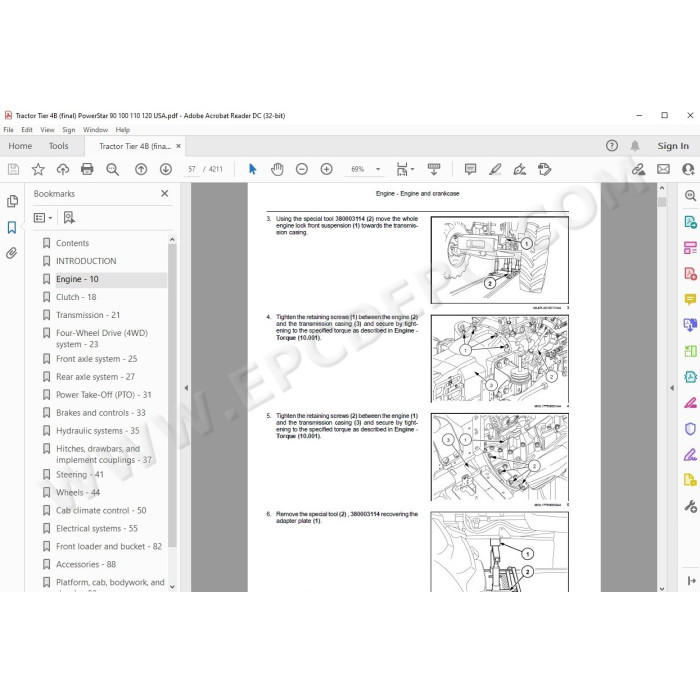Image resolution: width=700 pixels, height=700 pixels.
Task: Click the stamp tool icon in the toolbar
Action: (x=544, y=169)
